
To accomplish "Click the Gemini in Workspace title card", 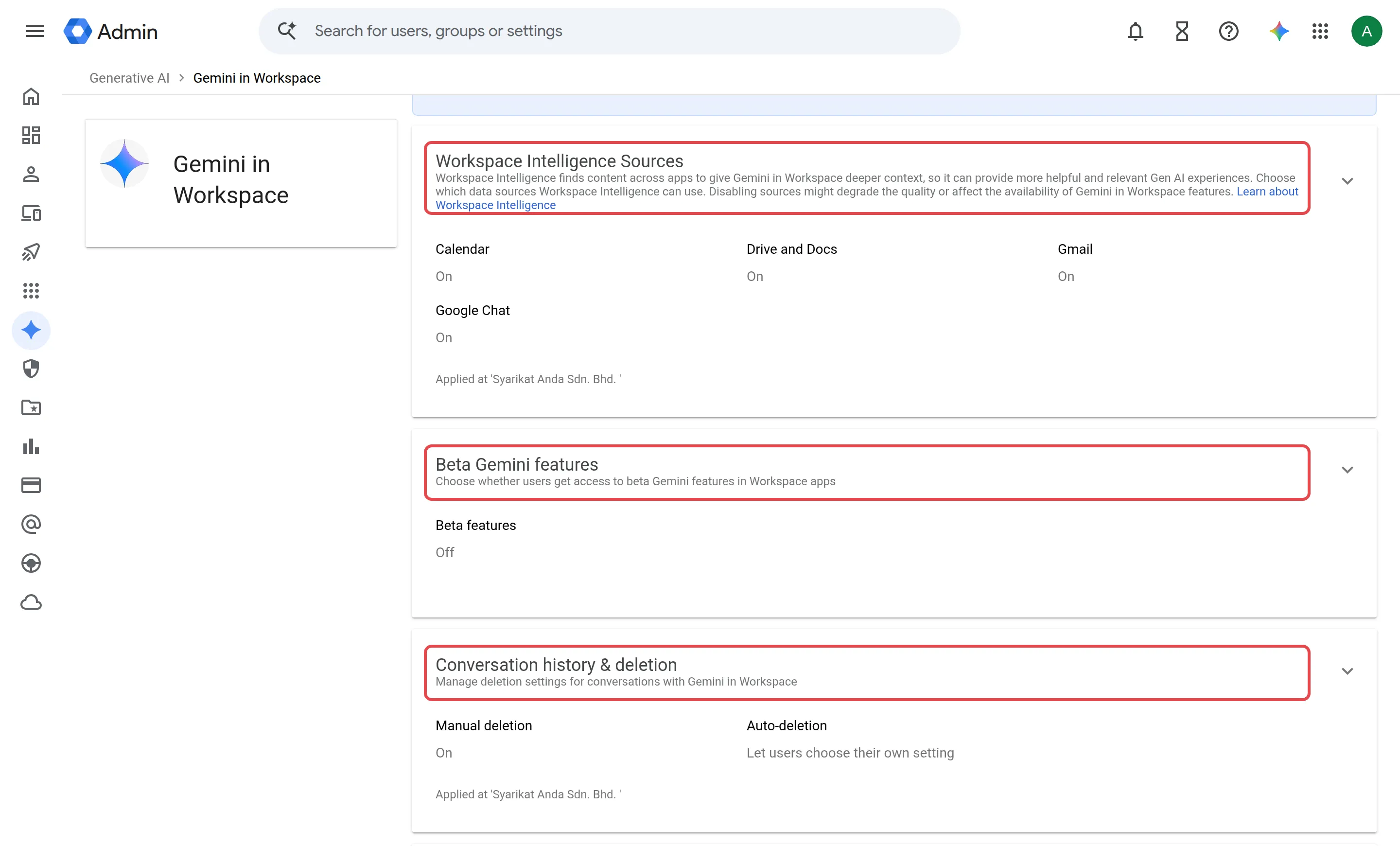I will (241, 183).
